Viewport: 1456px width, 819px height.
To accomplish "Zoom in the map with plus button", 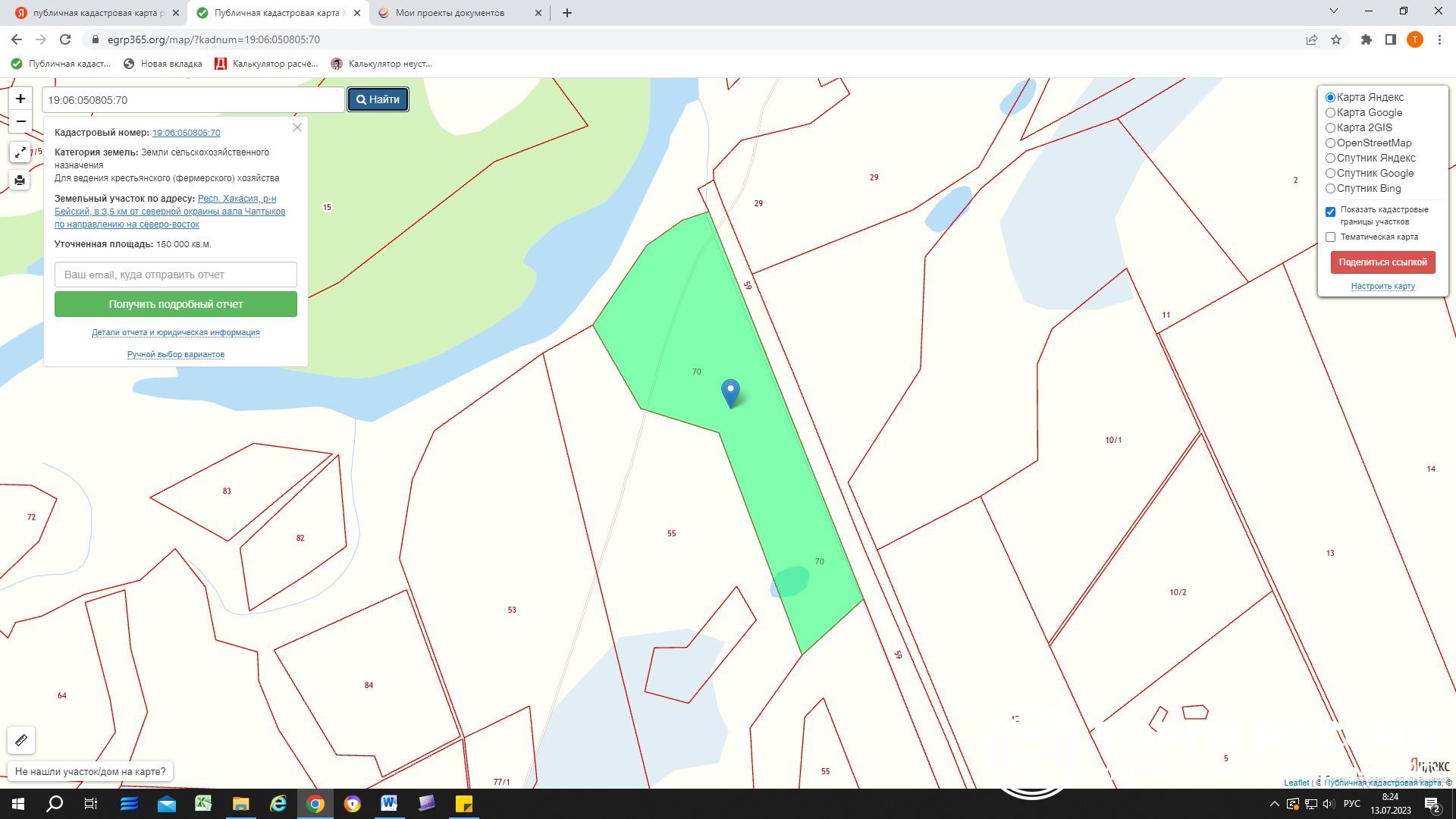I will click(x=20, y=99).
